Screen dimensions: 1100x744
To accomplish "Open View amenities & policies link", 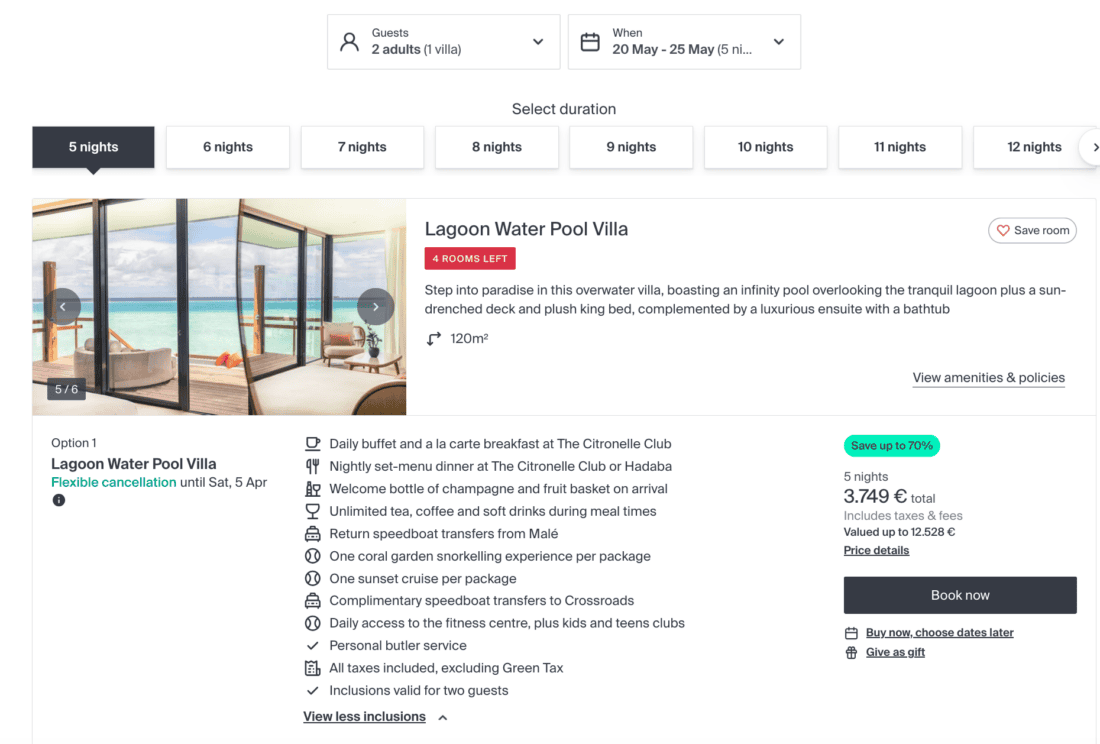I will tap(988, 378).
